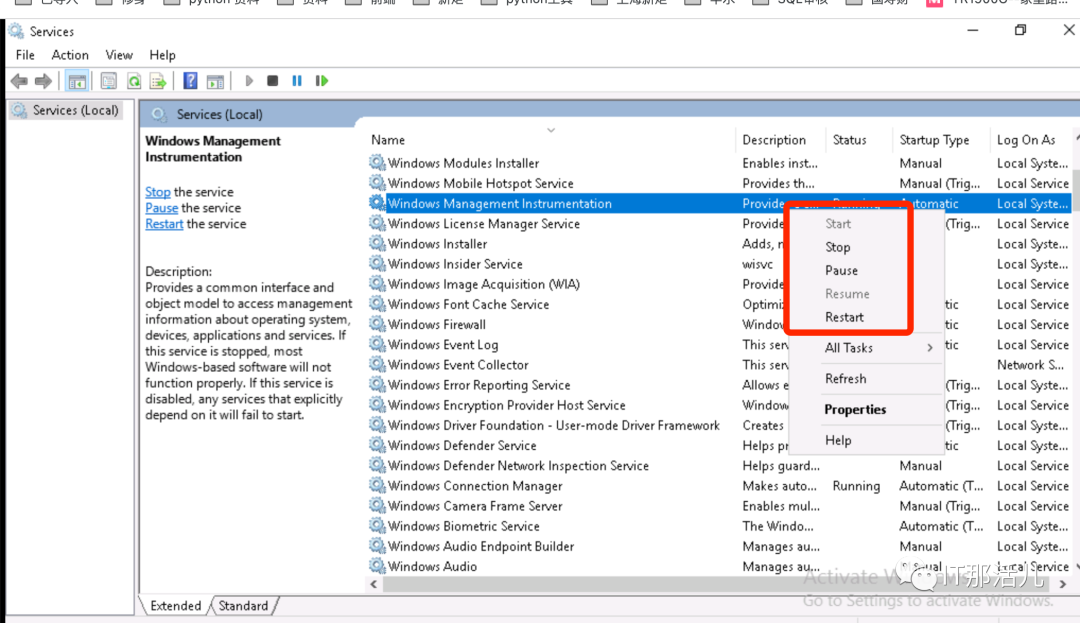
Task: Click the Forward arrow toolbar icon
Action: point(43,81)
